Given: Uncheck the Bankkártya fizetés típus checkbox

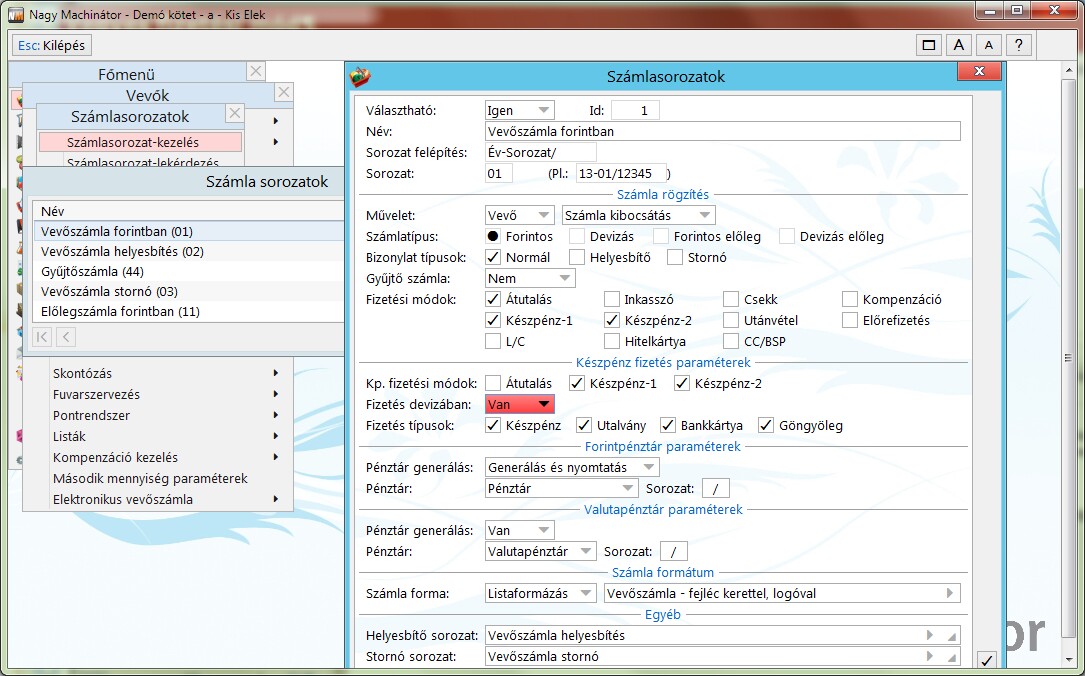Looking at the screenshot, I should [668, 425].
